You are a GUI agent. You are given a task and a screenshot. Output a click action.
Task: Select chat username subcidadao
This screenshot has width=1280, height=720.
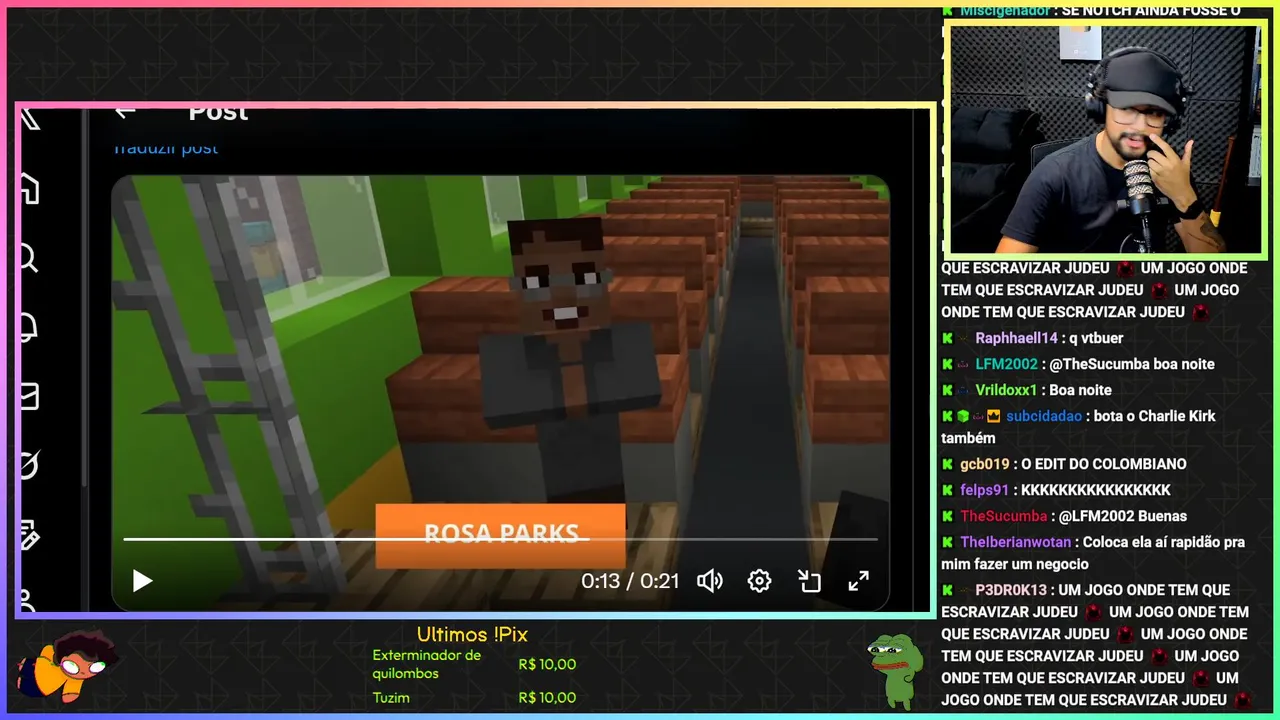point(1044,416)
